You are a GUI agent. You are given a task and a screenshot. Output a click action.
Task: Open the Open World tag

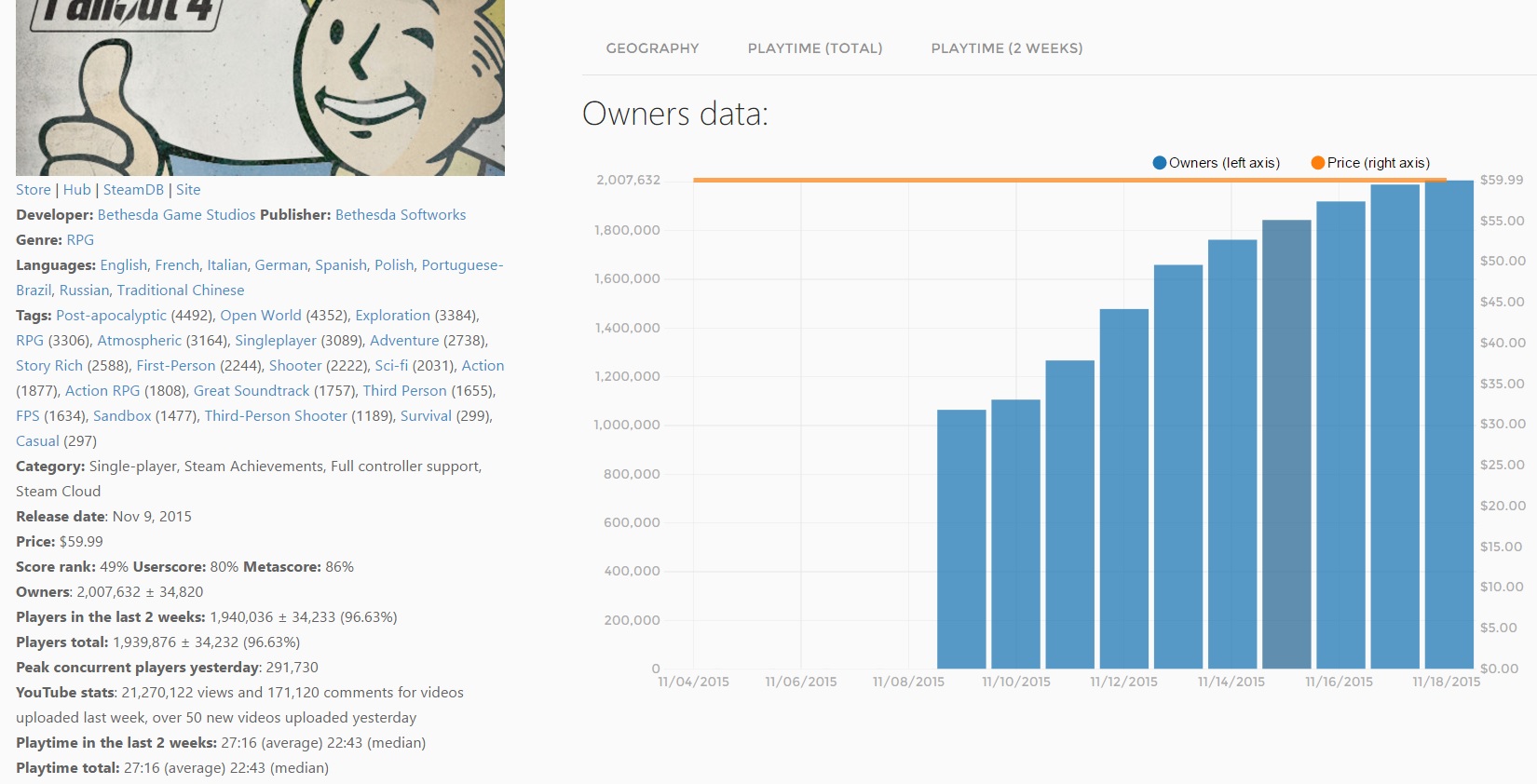tap(261, 316)
